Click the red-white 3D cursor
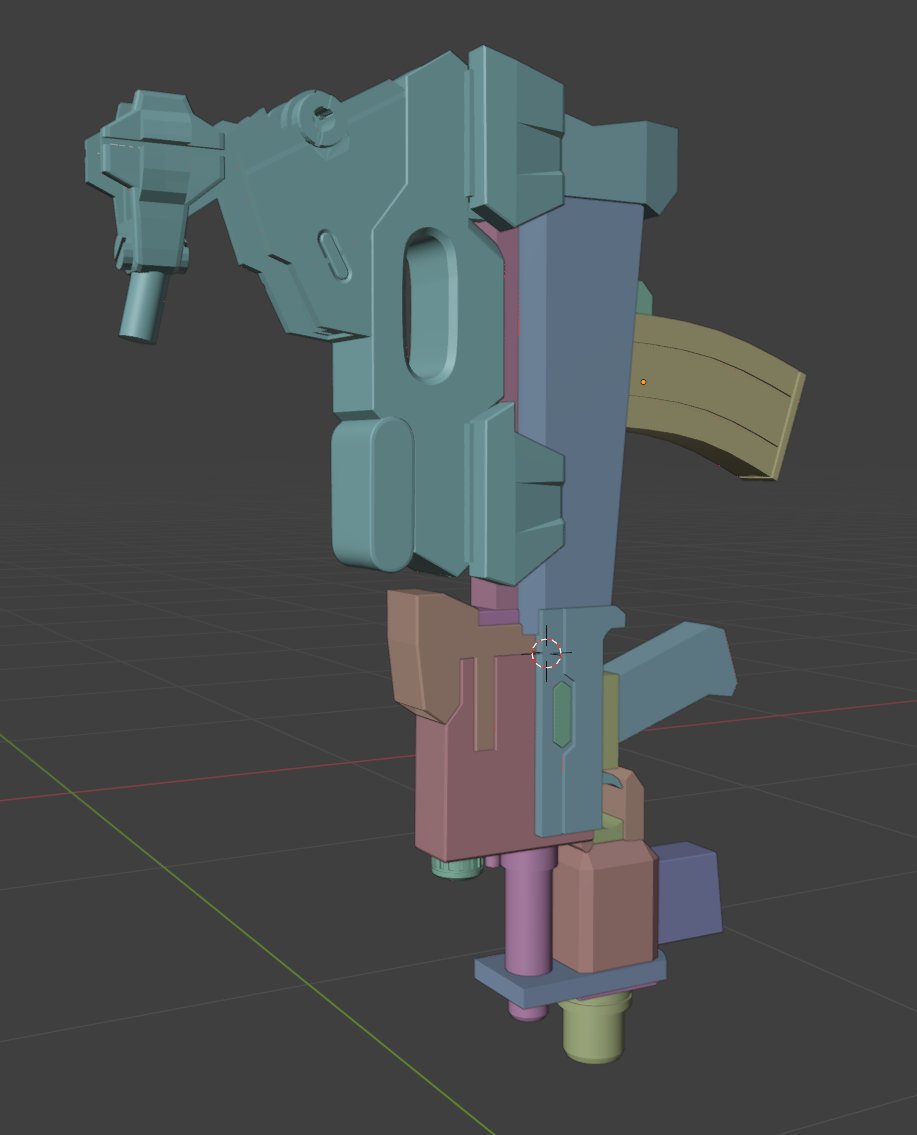 [546, 653]
